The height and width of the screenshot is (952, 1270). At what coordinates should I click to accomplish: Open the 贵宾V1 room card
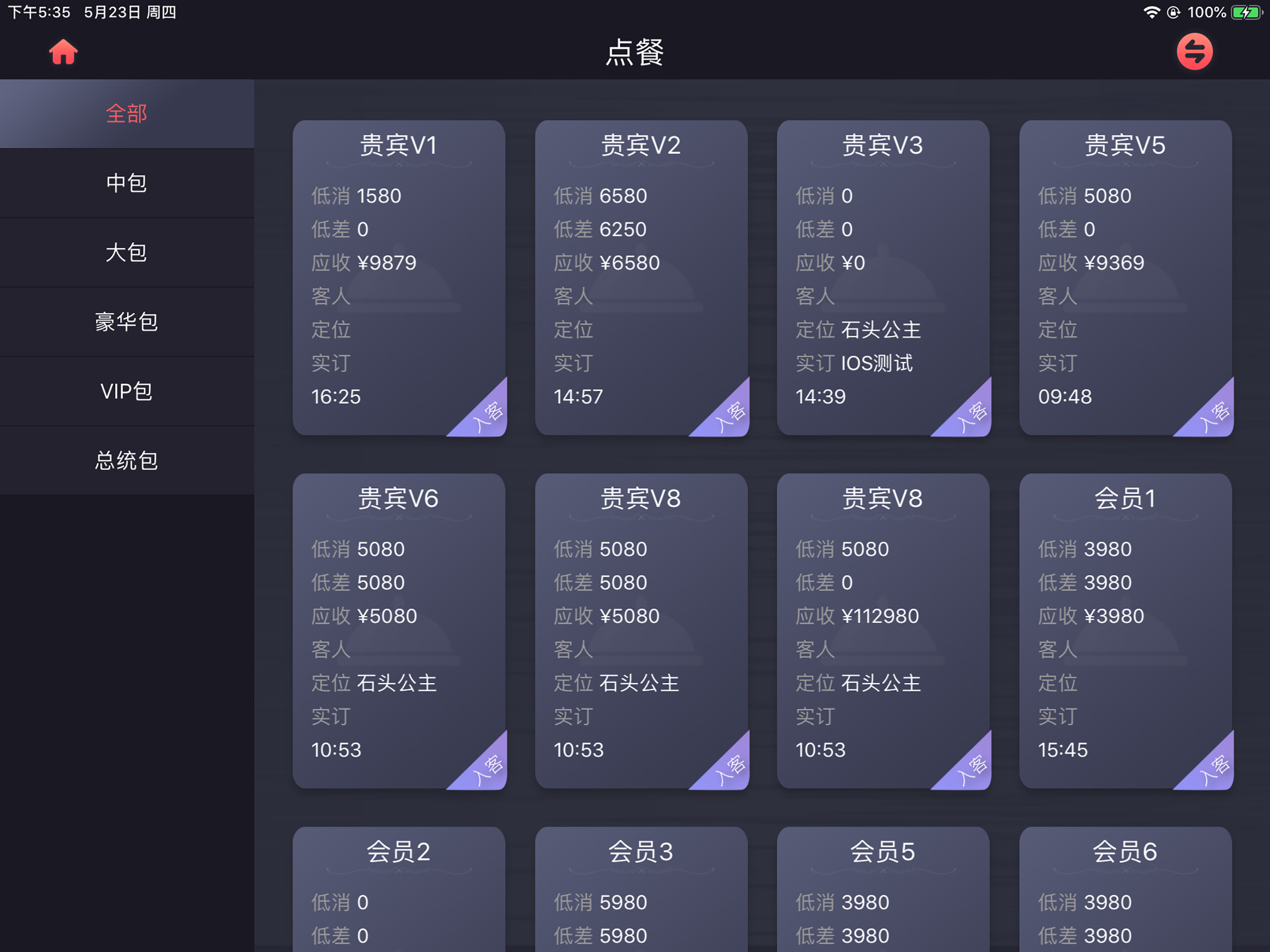[x=399, y=278]
